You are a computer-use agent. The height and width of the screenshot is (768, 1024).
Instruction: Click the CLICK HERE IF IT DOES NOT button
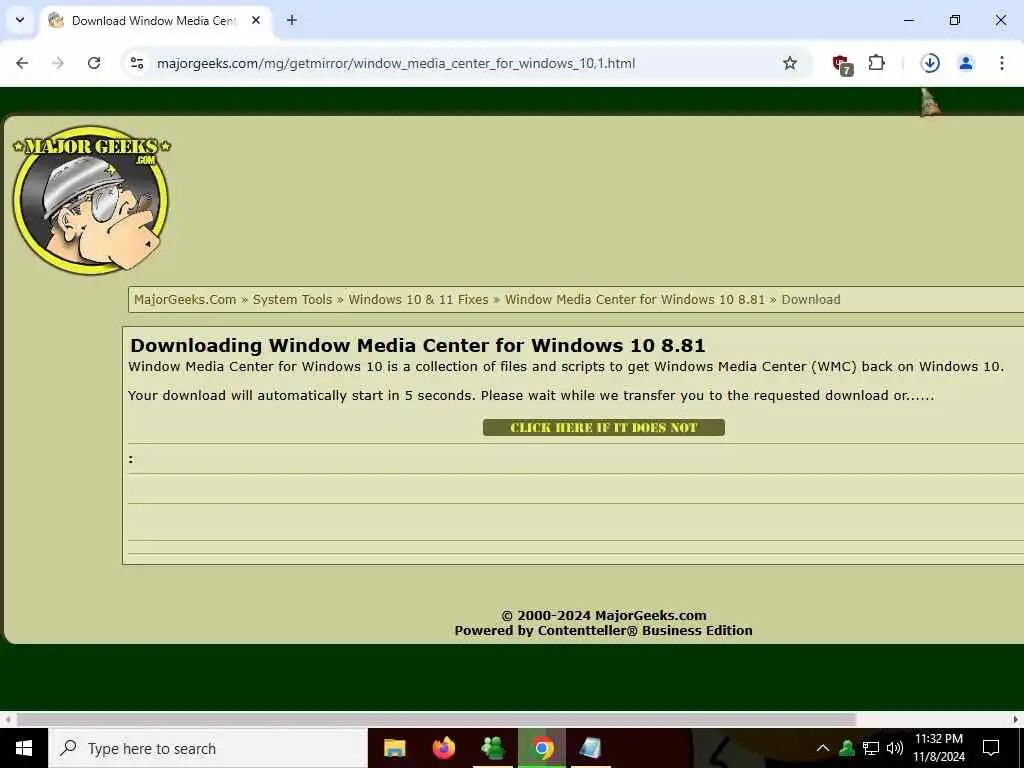[604, 428]
